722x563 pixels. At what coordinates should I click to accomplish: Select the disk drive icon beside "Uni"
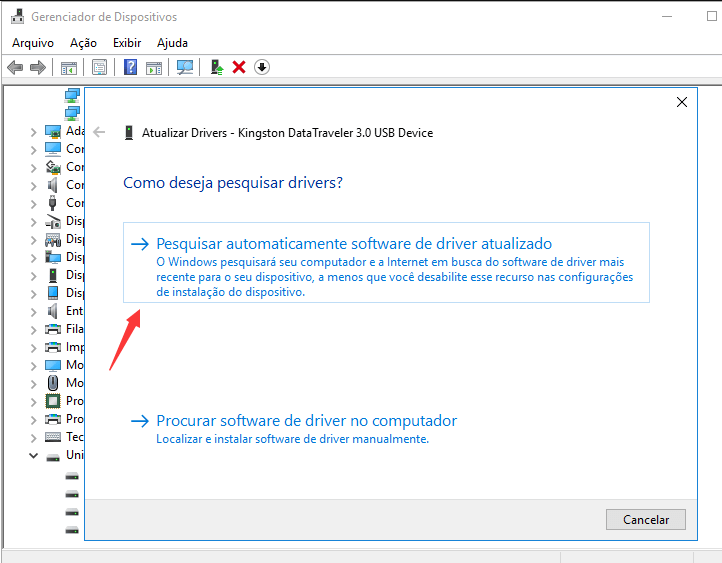(53, 457)
